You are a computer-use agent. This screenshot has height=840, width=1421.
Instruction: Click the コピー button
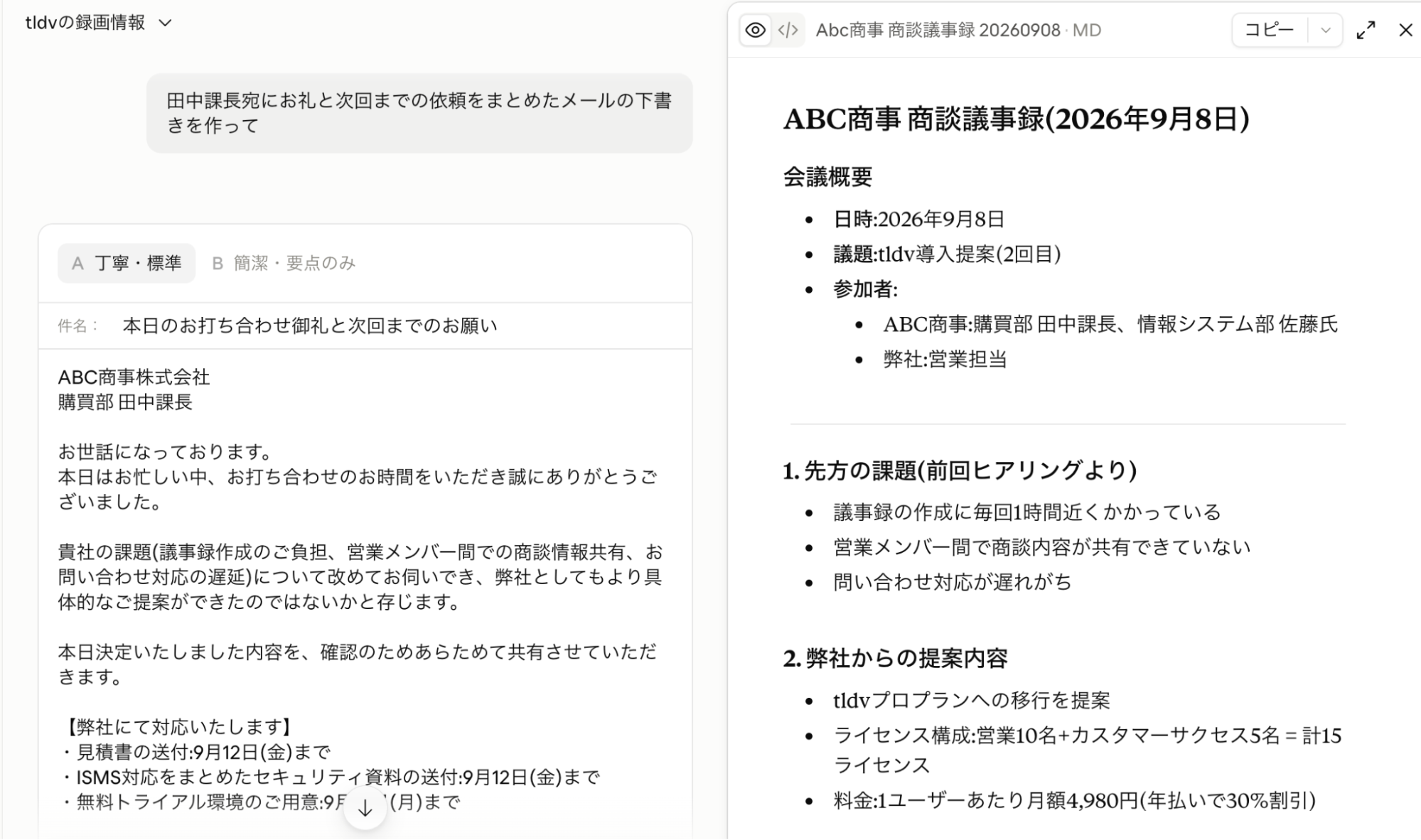click(x=1270, y=31)
